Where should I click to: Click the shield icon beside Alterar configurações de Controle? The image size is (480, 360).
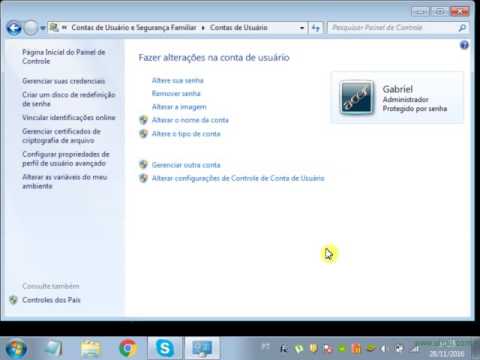coord(143,178)
